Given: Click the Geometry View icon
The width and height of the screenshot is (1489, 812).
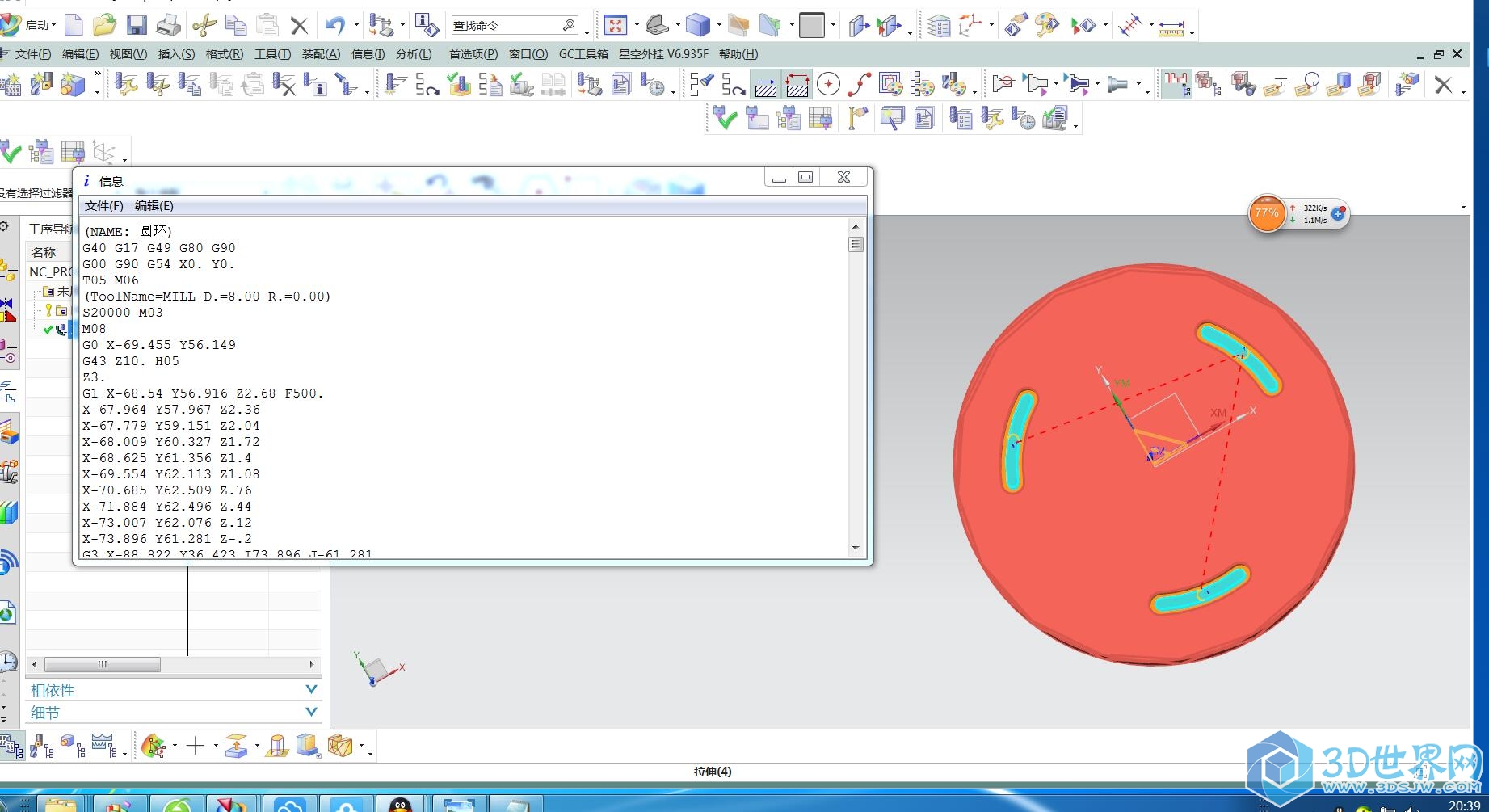Looking at the screenshot, I should coord(73,745).
